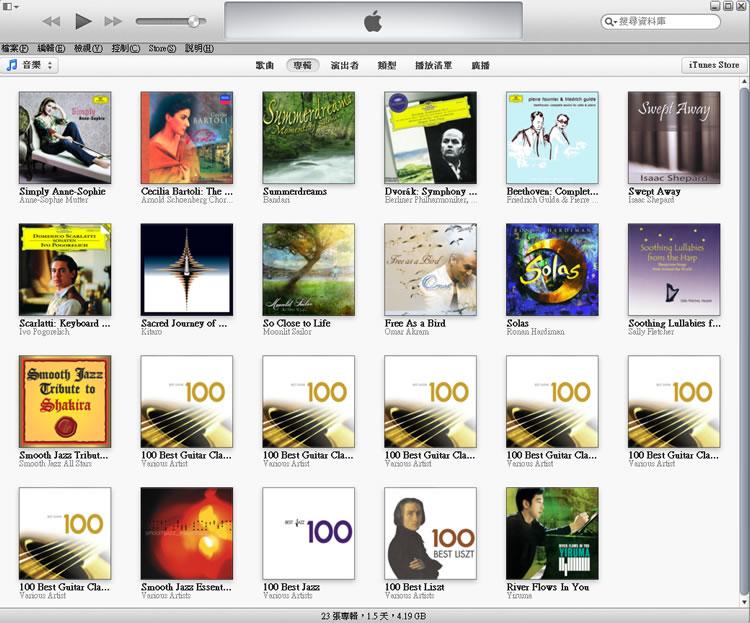Select the 專輯 albums tab

(x=302, y=66)
